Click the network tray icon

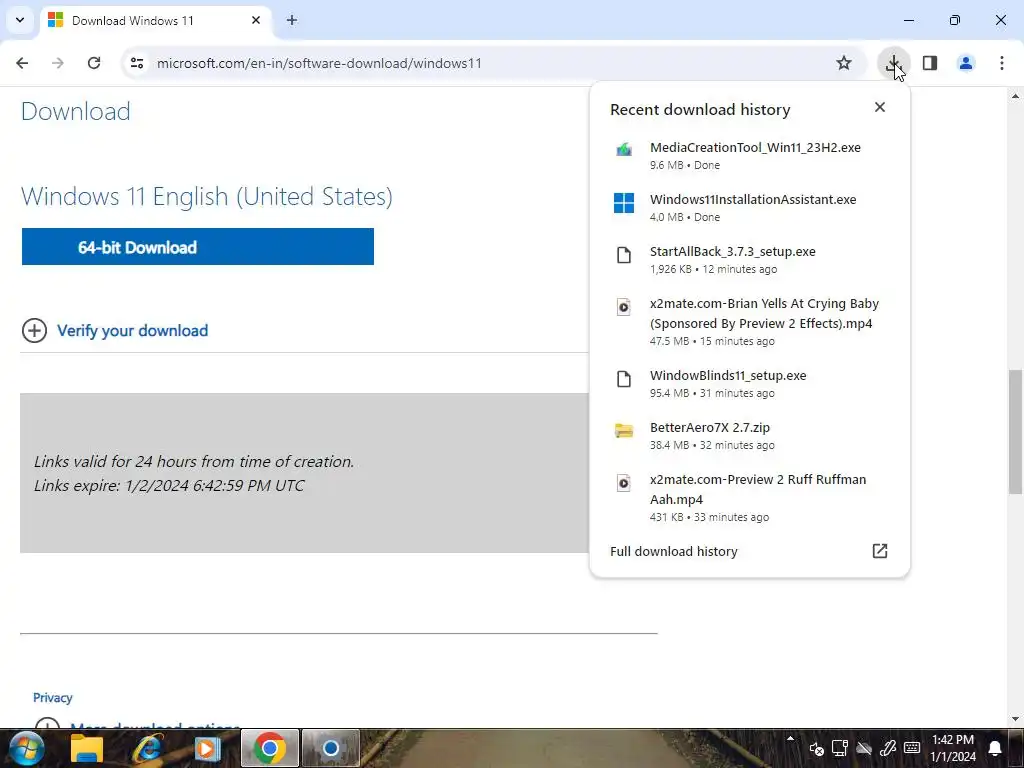click(x=864, y=748)
